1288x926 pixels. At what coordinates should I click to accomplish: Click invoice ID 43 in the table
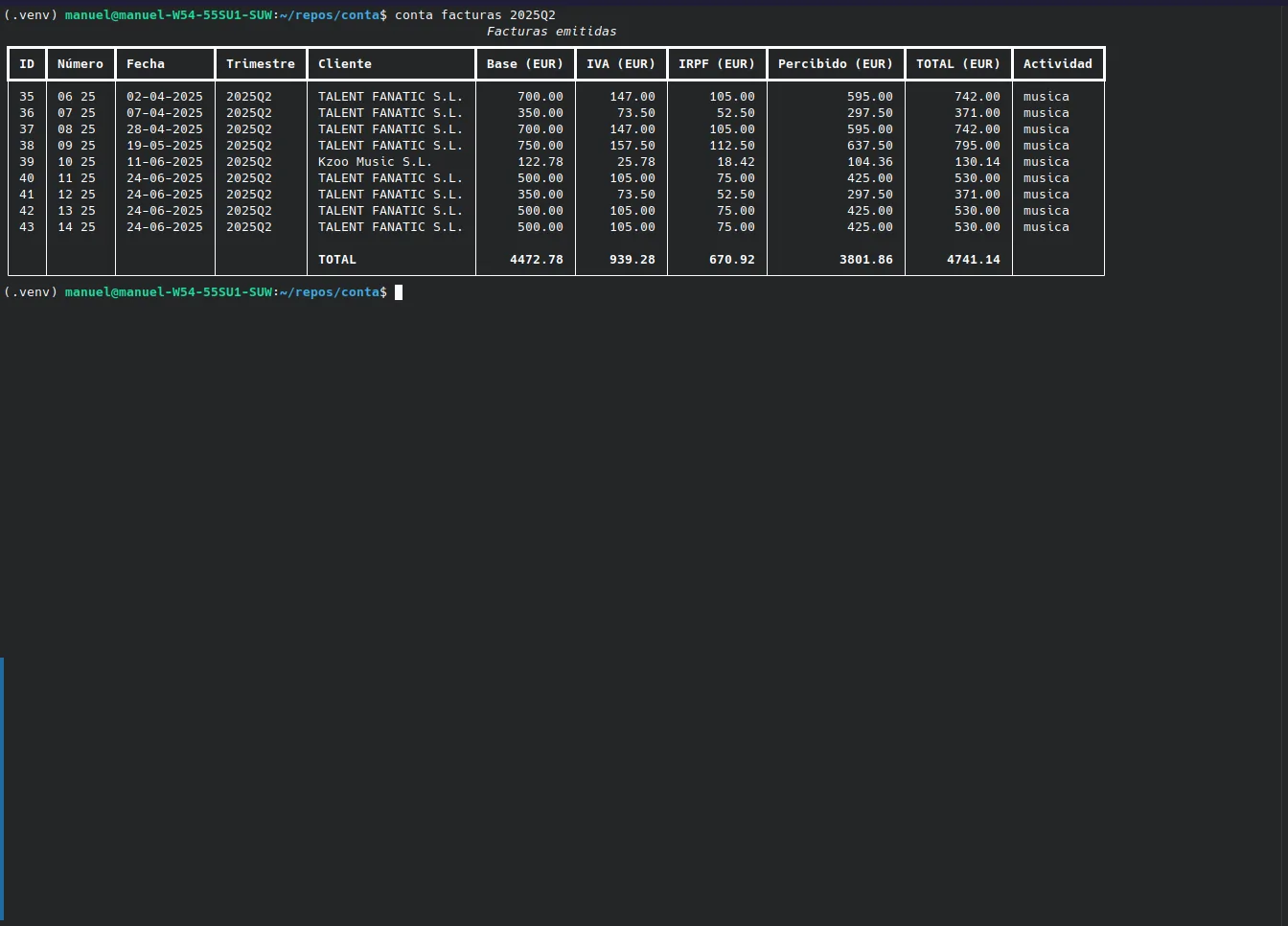[x=27, y=227]
